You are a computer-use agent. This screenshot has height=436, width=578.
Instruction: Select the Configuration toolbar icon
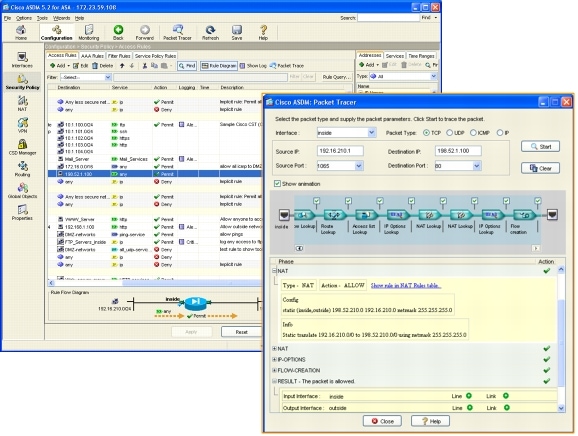[56, 32]
